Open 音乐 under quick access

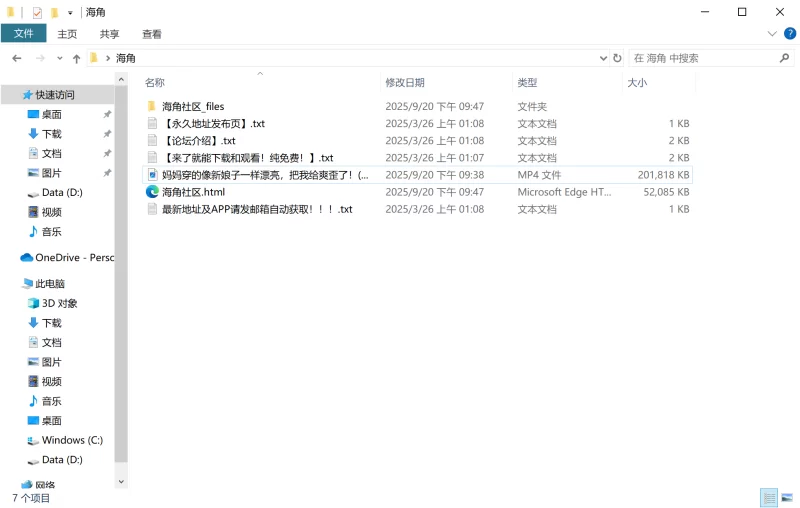point(52,232)
